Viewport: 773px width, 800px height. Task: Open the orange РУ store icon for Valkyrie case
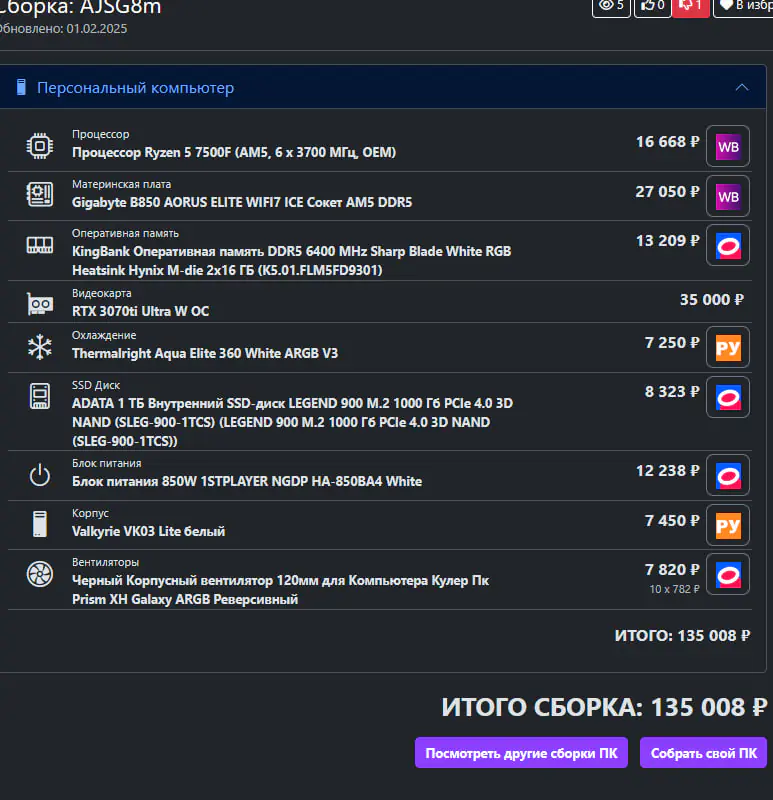[x=728, y=525]
